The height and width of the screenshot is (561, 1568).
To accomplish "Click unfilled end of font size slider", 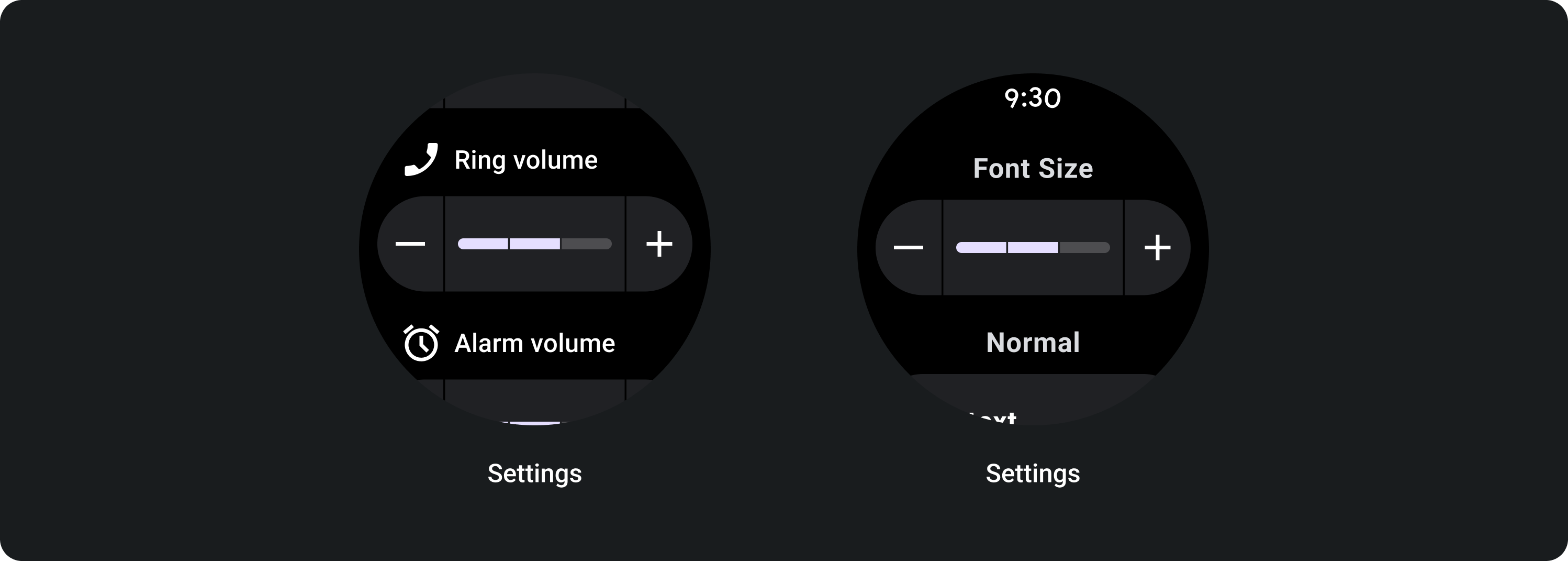I will [1084, 248].
